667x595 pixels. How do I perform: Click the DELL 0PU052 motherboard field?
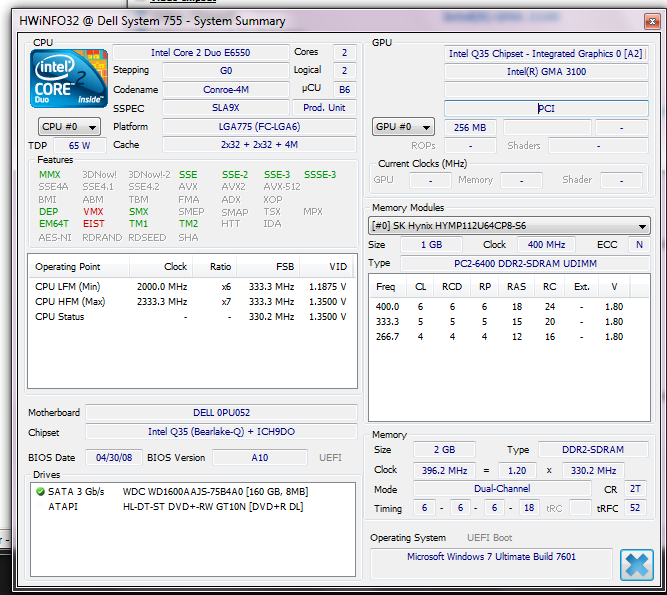pos(221,413)
